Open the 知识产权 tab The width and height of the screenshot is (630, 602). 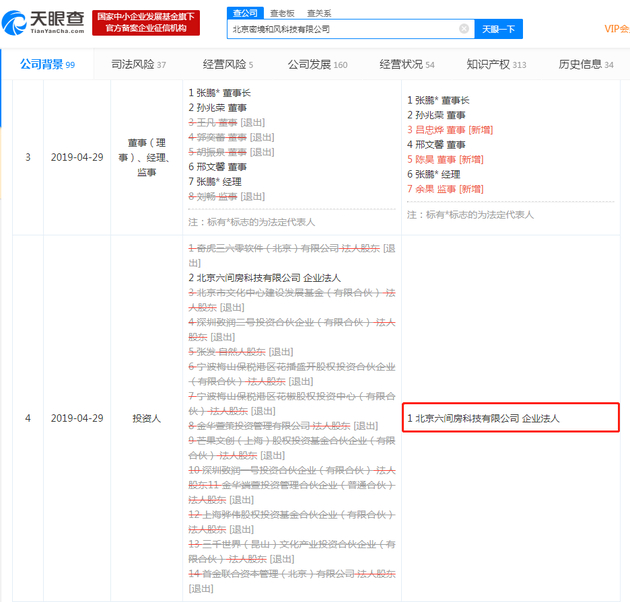pyautogui.click(x=496, y=64)
